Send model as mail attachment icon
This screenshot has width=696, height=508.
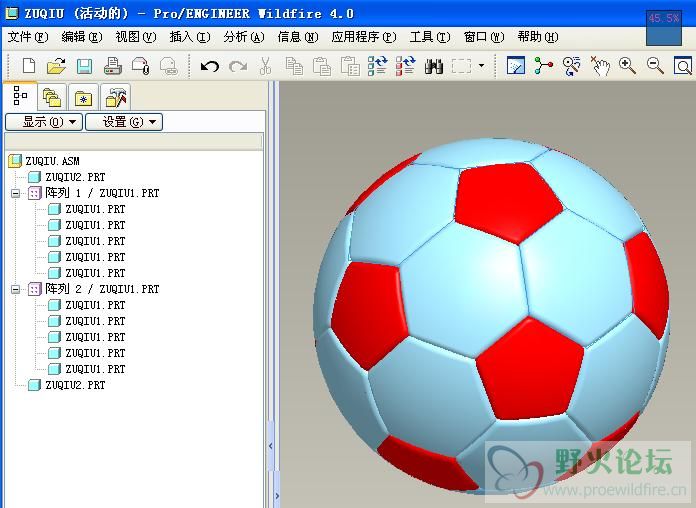[141, 66]
